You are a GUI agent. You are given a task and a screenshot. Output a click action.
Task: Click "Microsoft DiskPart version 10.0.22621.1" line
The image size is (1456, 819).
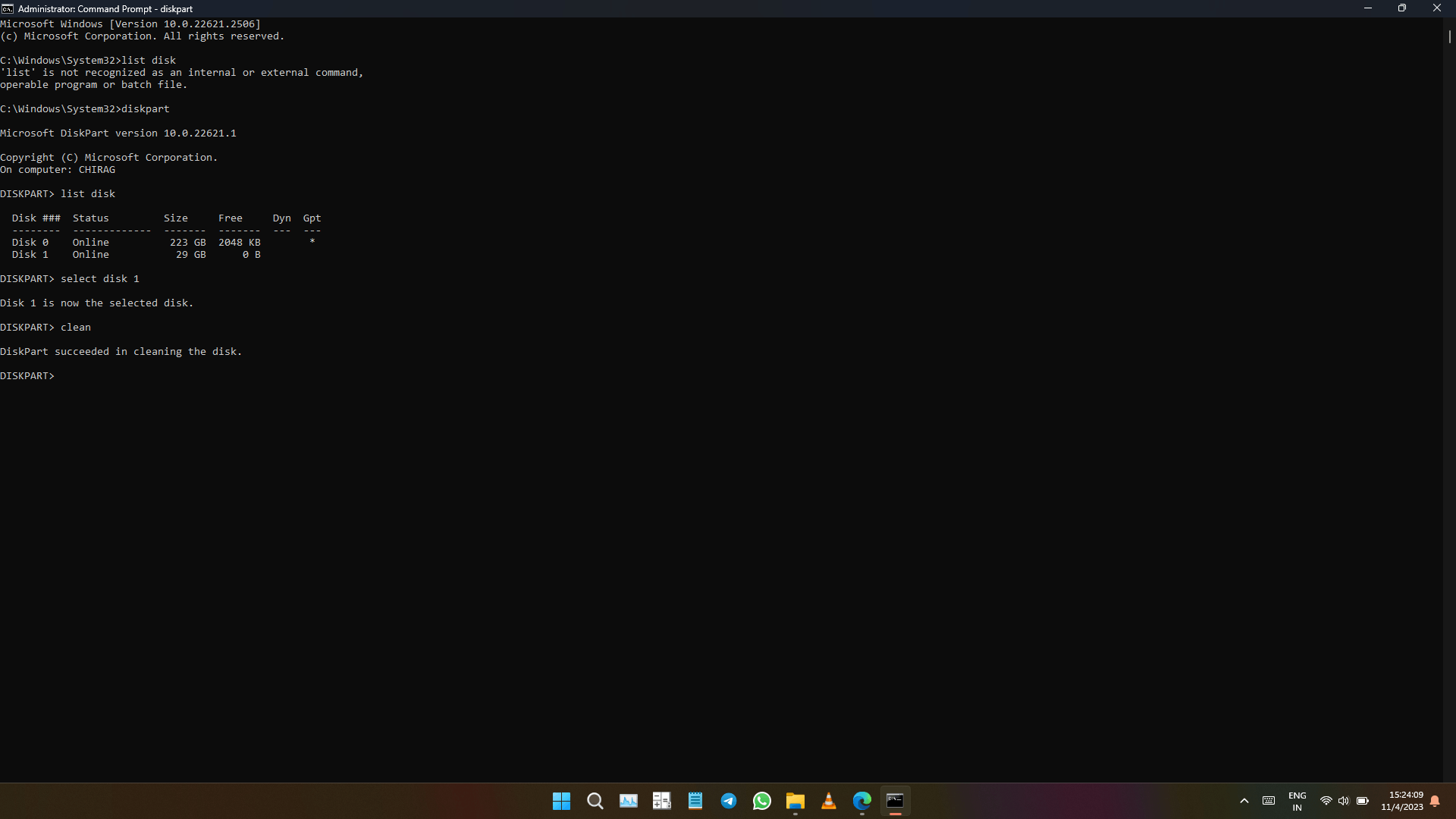118,133
